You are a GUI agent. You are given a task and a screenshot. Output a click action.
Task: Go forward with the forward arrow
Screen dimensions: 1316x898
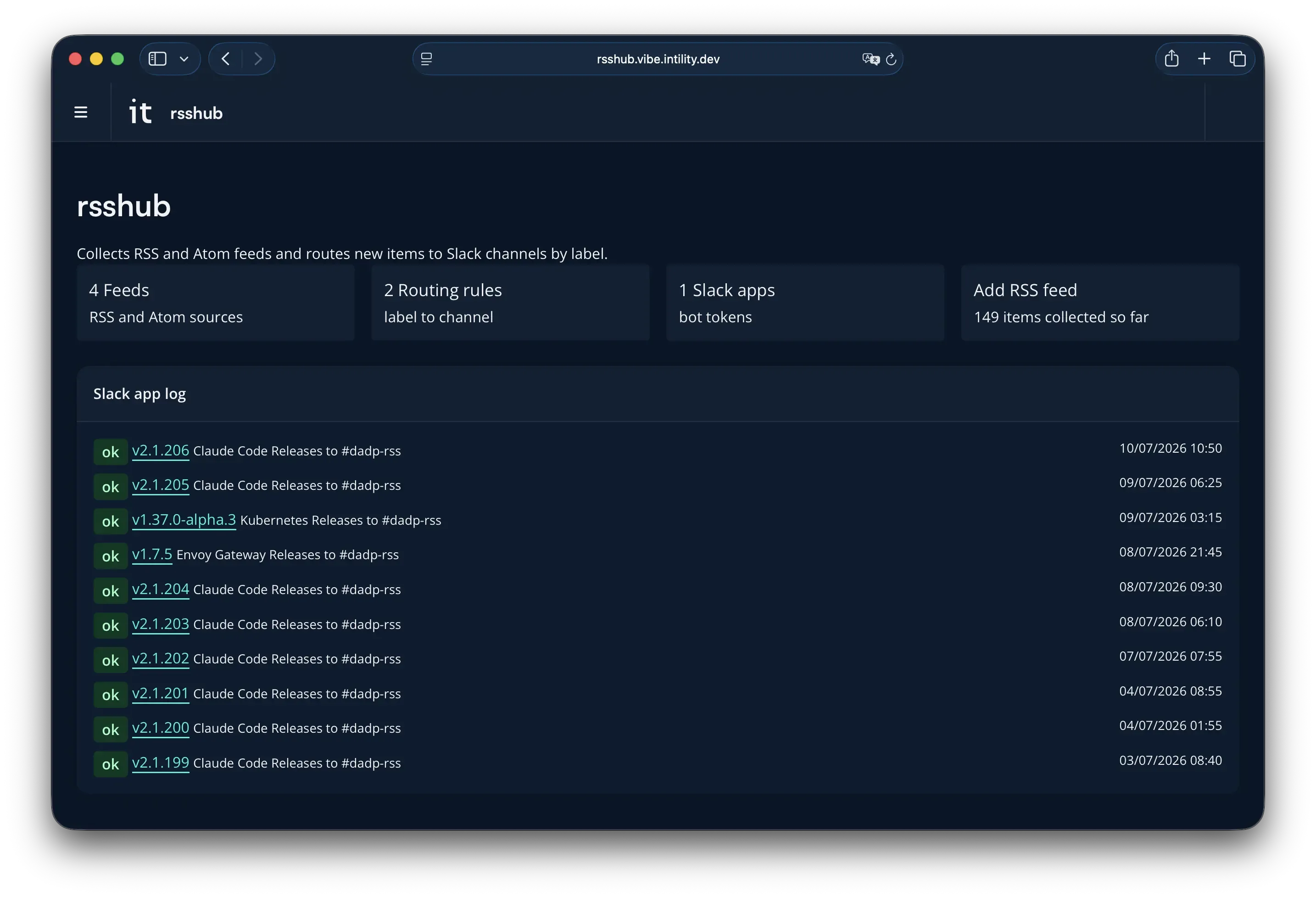coord(258,59)
